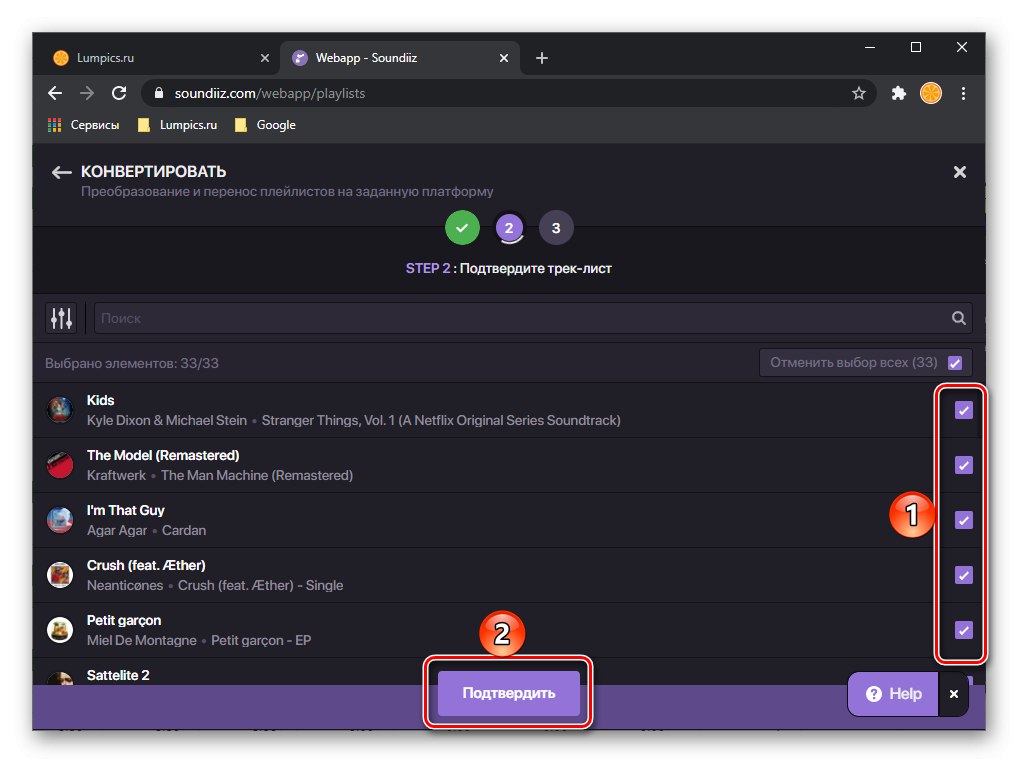Select the Sattelite 2 track title
Viewport: 1018px width, 763px height.
pyautogui.click(x=118, y=675)
